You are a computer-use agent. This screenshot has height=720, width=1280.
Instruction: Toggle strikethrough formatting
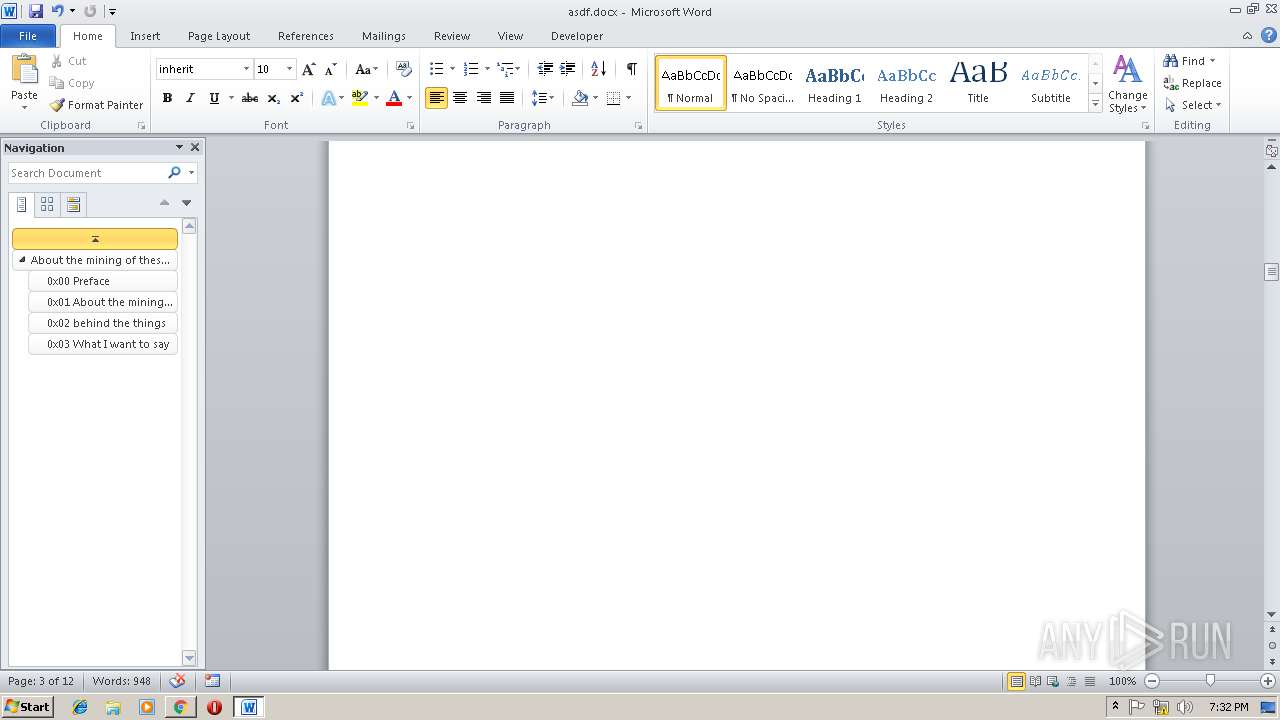pyautogui.click(x=250, y=98)
